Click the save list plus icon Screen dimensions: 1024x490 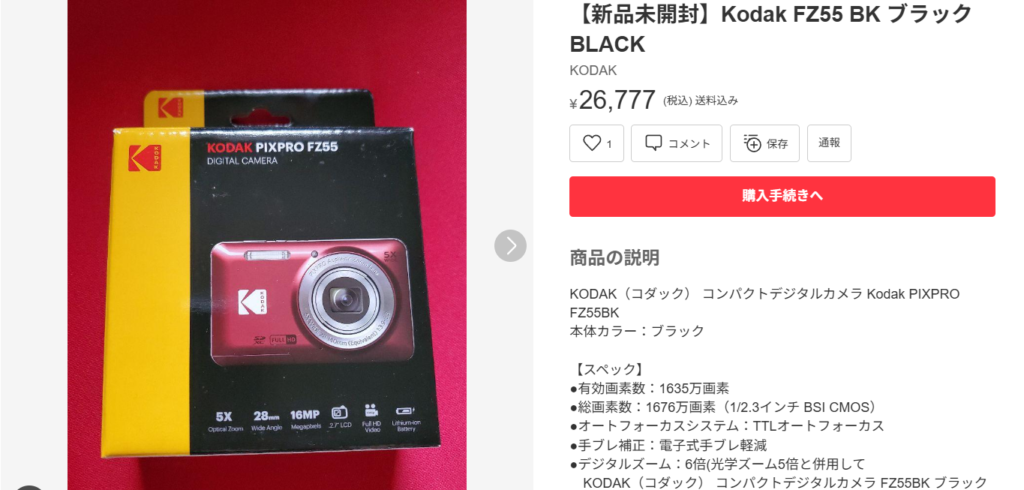[x=752, y=143]
